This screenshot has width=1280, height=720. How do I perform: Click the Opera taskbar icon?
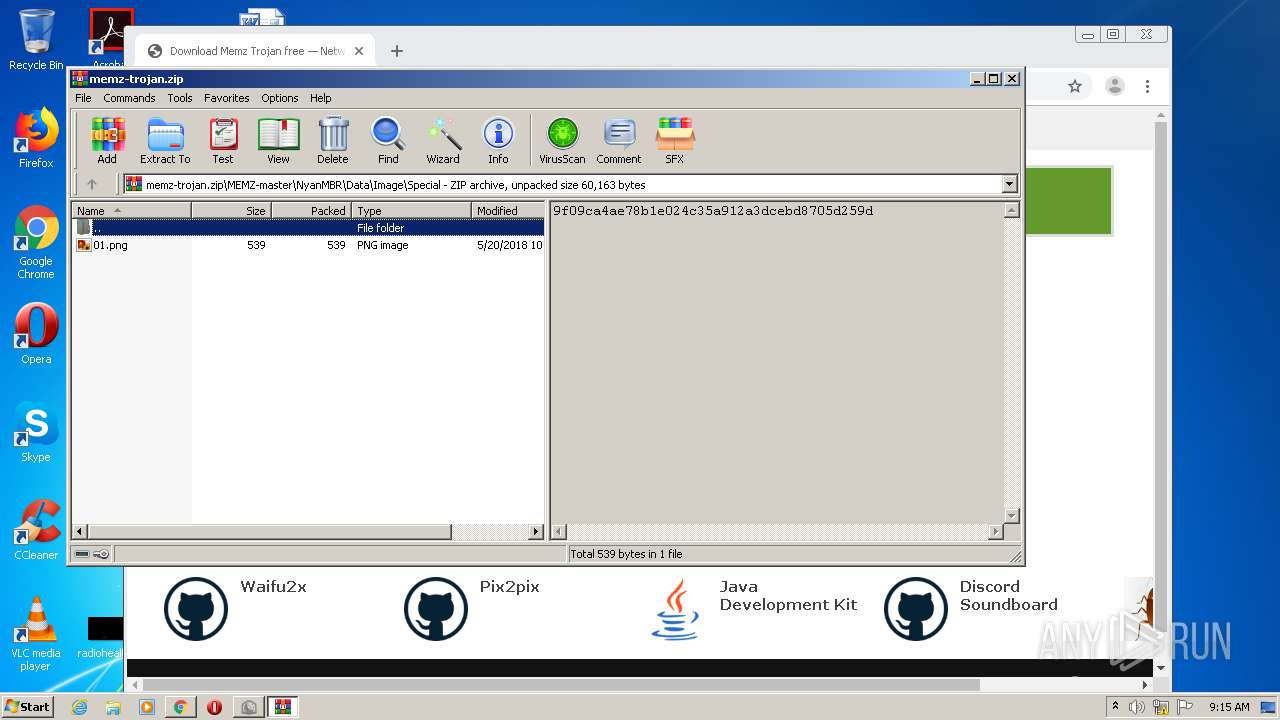pos(214,707)
